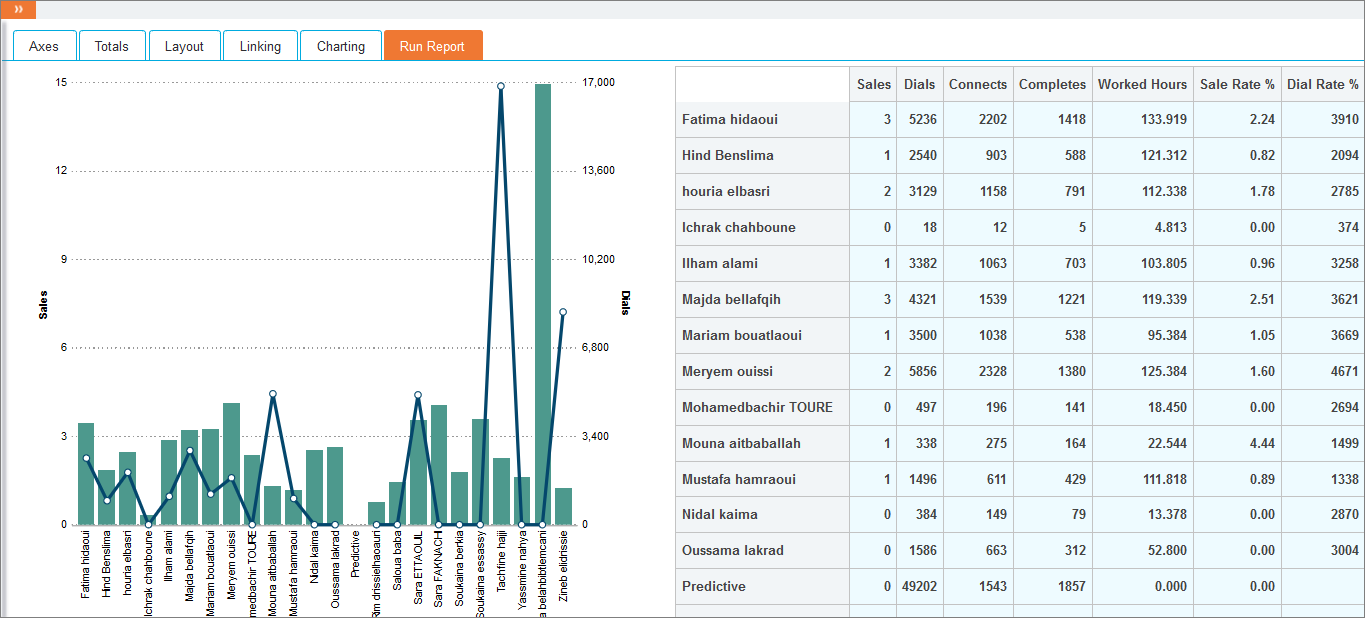Click the Soukaina essassy bar in chart
1365x618 pixels.
[x=480, y=472]
